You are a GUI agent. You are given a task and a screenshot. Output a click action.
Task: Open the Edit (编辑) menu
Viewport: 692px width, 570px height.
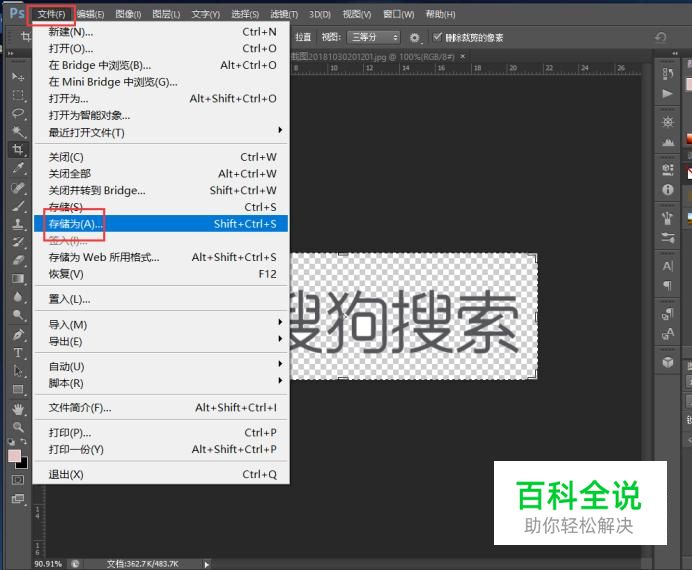point(90,15)
